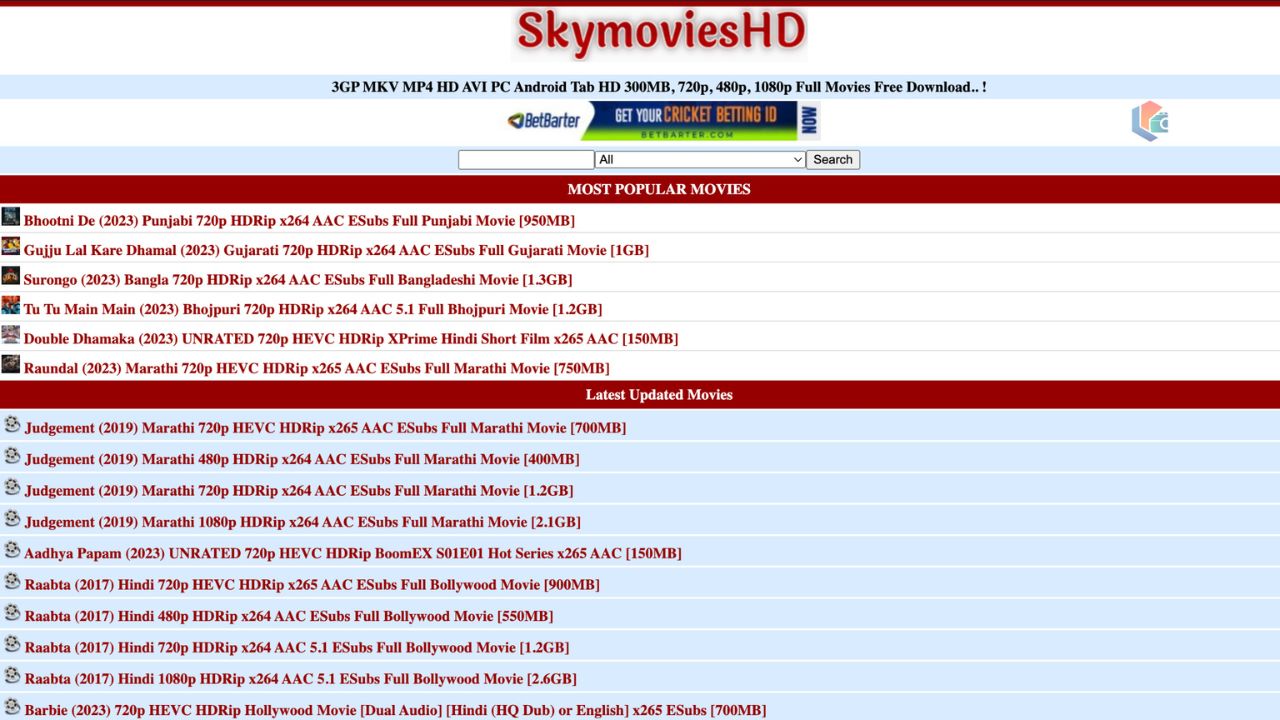1280x720 pixels.
Task: Open Bhootni De (2023) Punjabi movie link
Action: (x=299, y=221)
